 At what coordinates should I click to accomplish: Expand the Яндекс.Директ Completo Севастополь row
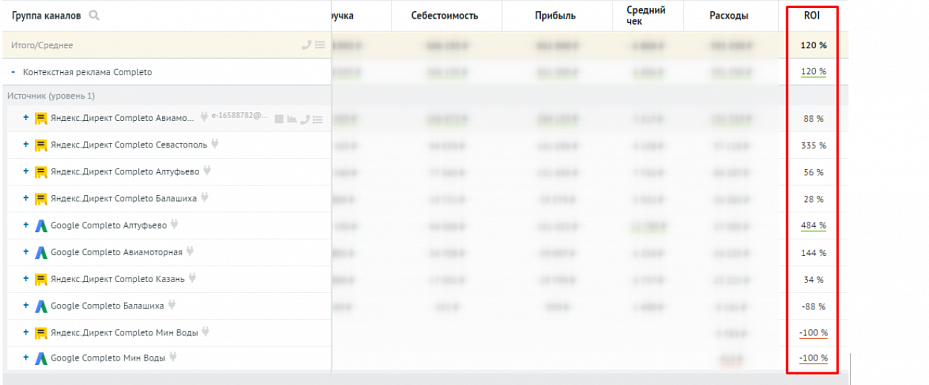click(25, 145)
